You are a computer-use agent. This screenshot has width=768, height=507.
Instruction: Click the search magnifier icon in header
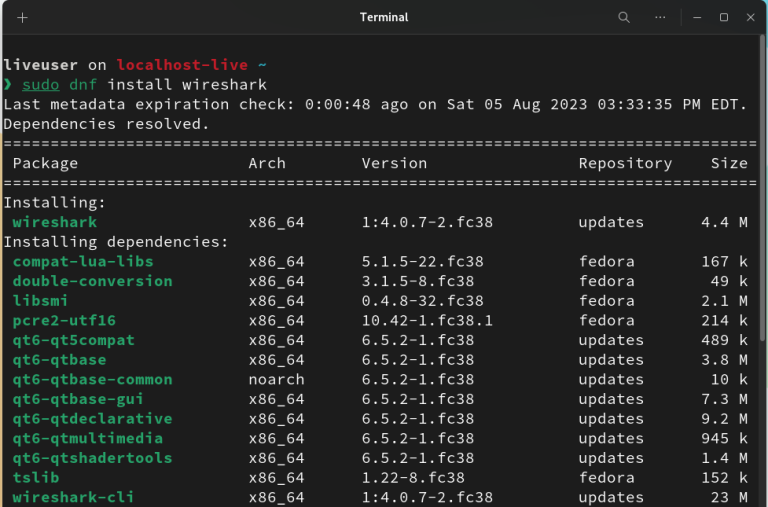coord(624,17)
